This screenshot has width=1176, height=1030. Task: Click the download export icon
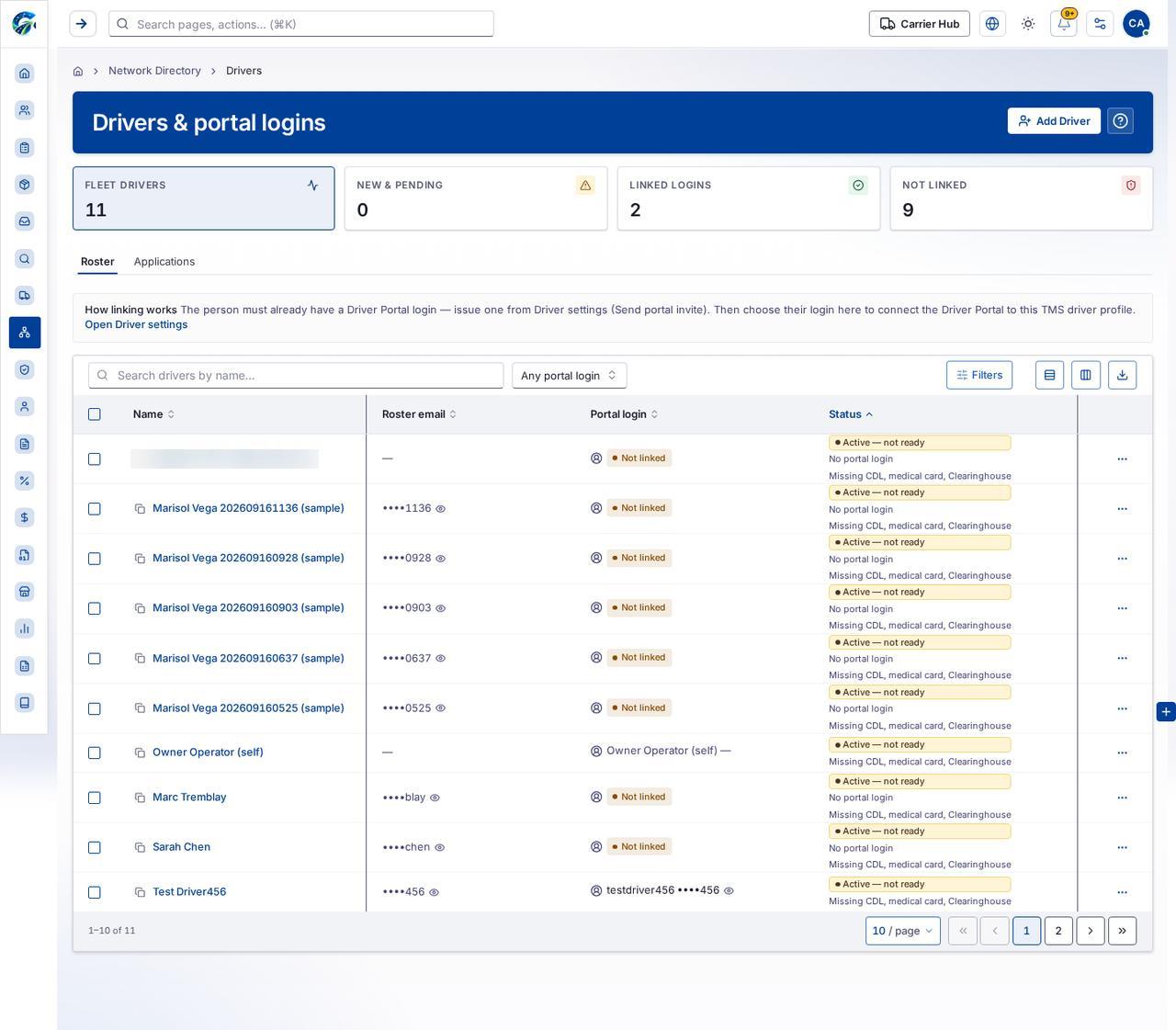(1122, 375)
